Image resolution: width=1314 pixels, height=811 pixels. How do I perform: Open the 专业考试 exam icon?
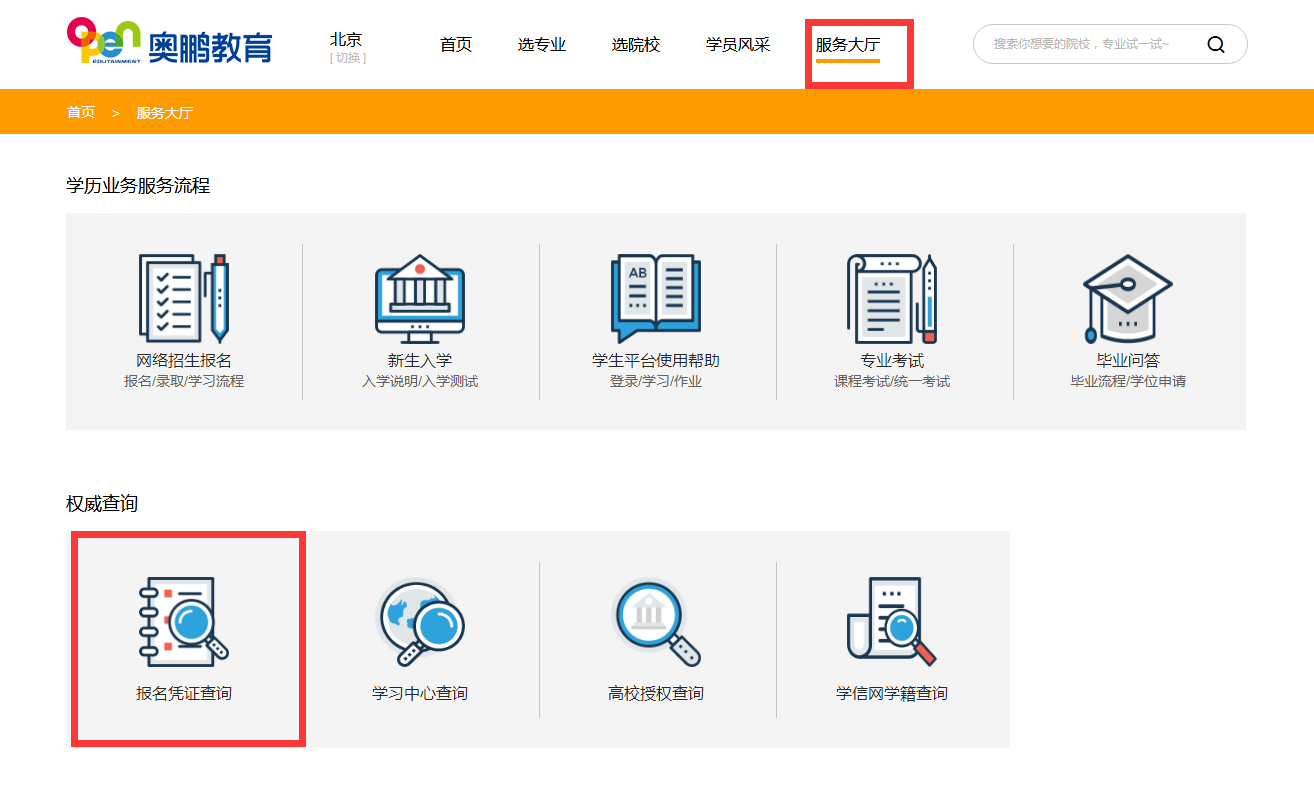[891, 295]
